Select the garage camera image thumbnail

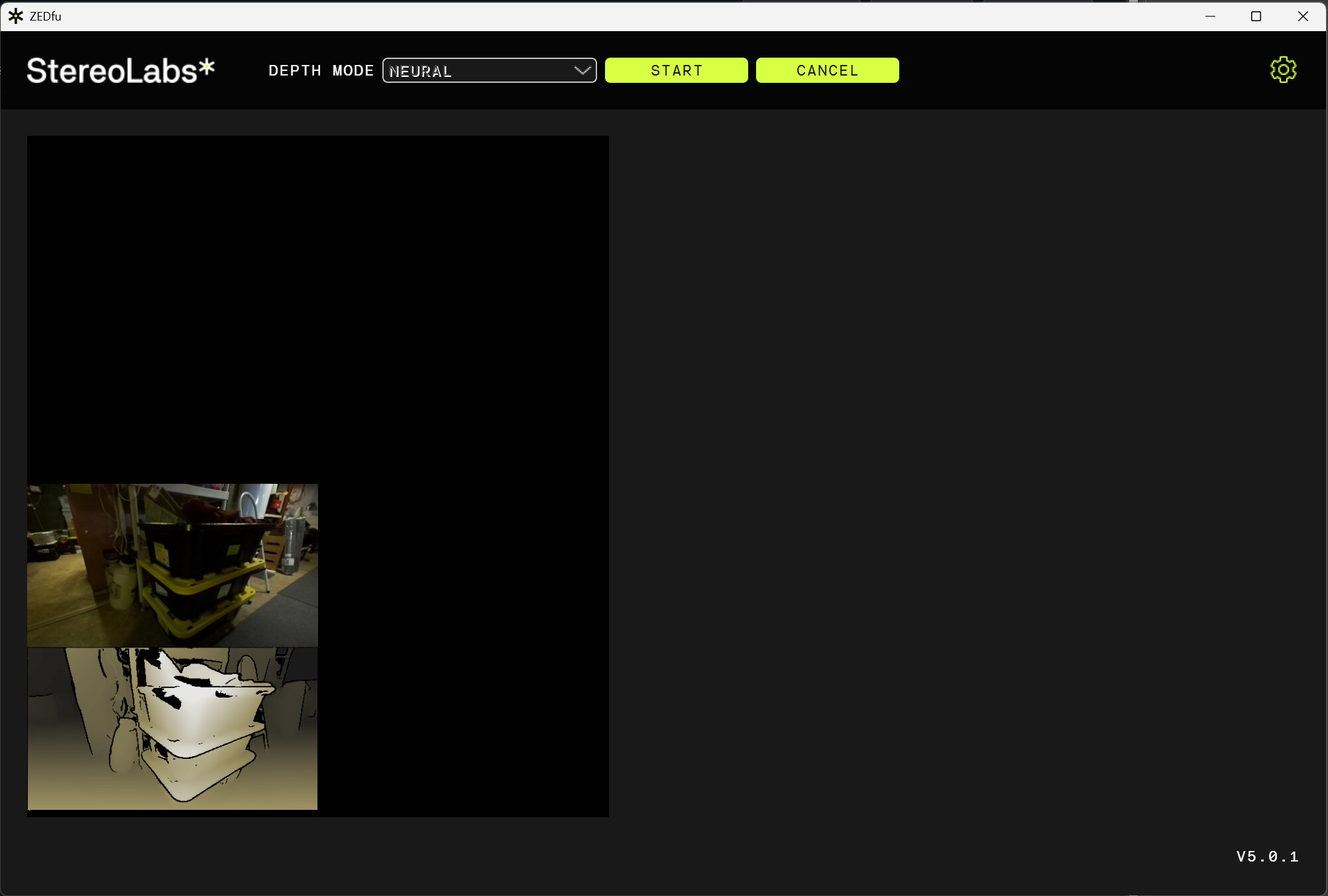pos(172,565)
